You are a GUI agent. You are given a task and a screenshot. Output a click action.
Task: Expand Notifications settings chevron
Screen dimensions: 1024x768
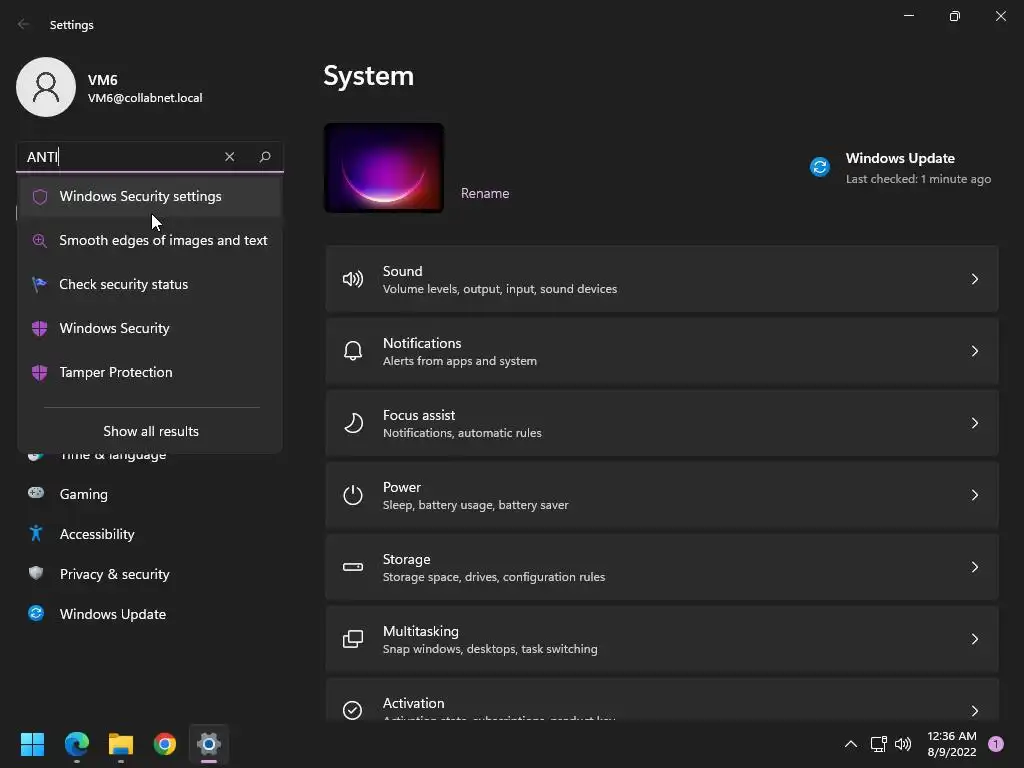click(x=974, y=351)
